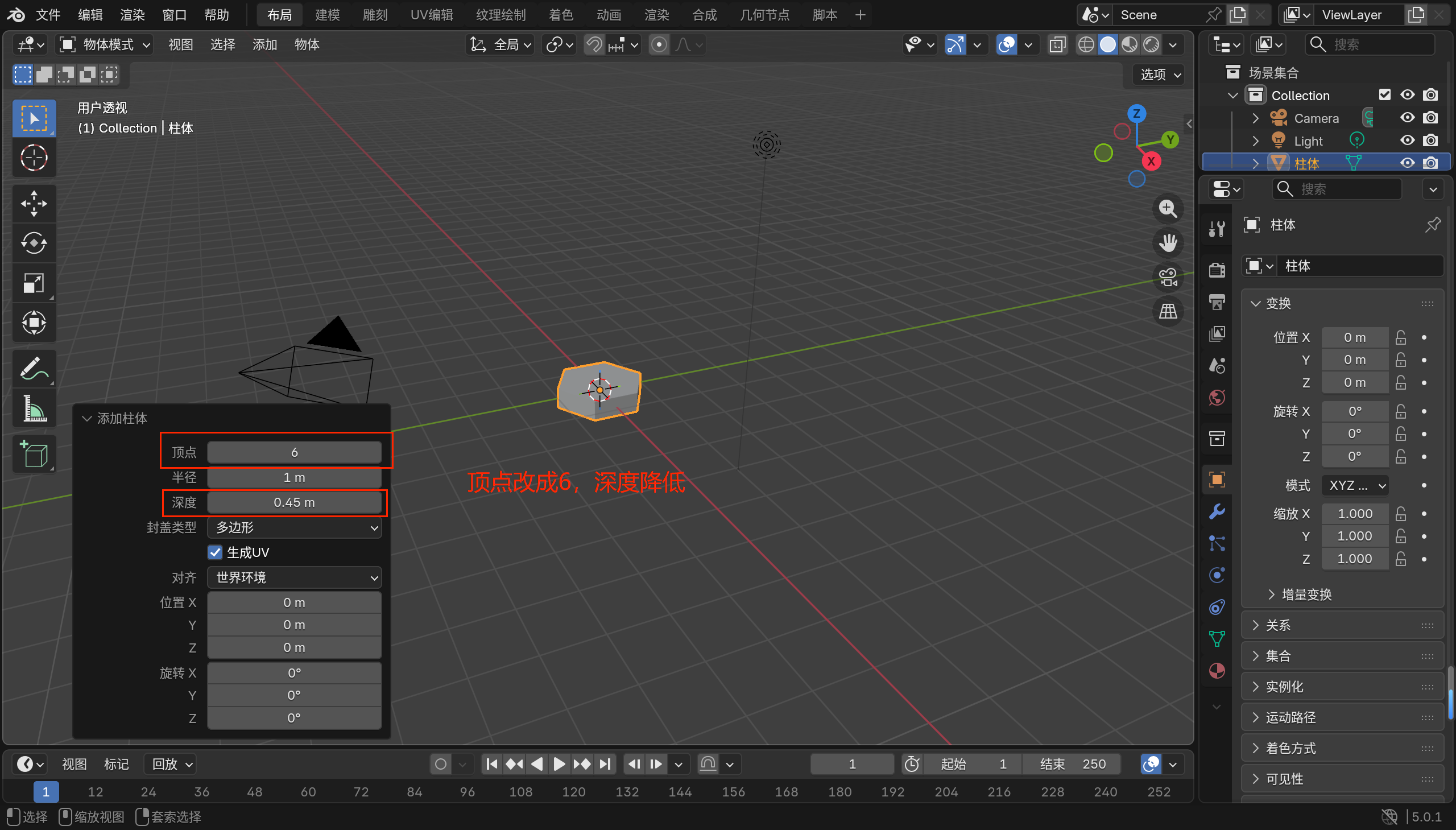Image resolution: width=1456 pixels, height=830 pixels.
Task: Pick the Measure ruler tool
Action: 34,408
